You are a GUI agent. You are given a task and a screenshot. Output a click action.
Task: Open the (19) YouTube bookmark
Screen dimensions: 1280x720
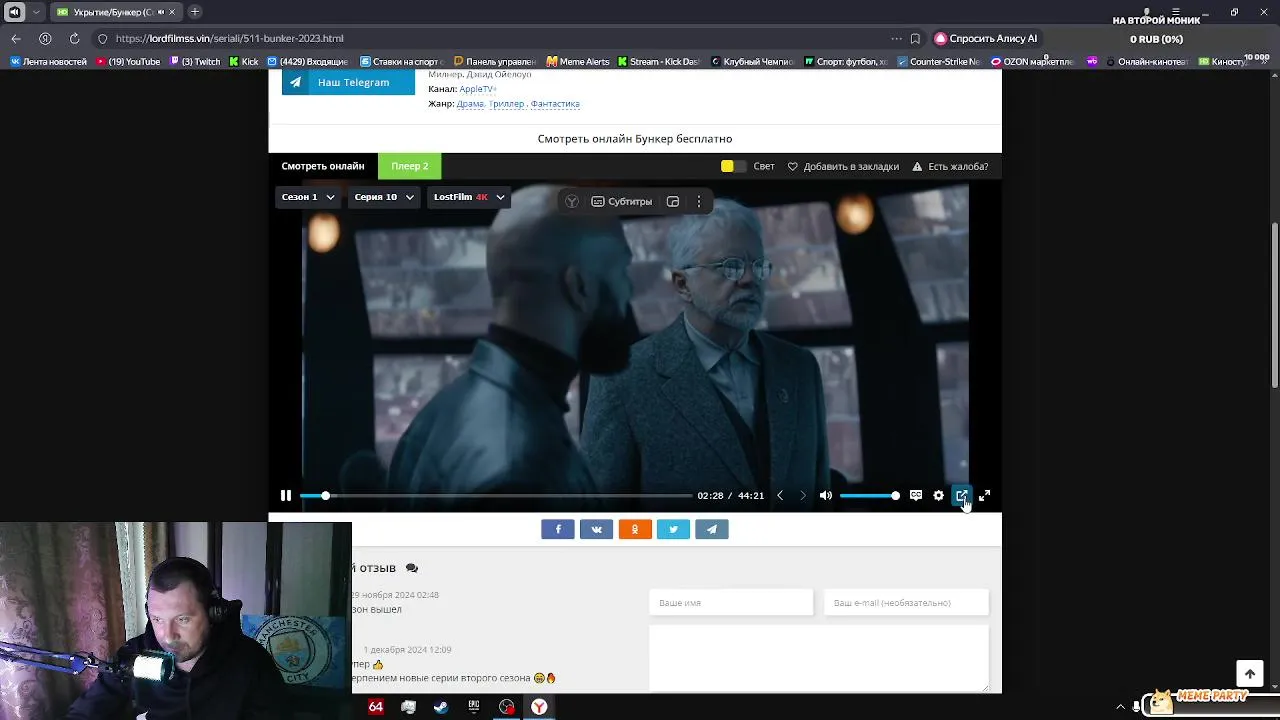coord(127,61)
